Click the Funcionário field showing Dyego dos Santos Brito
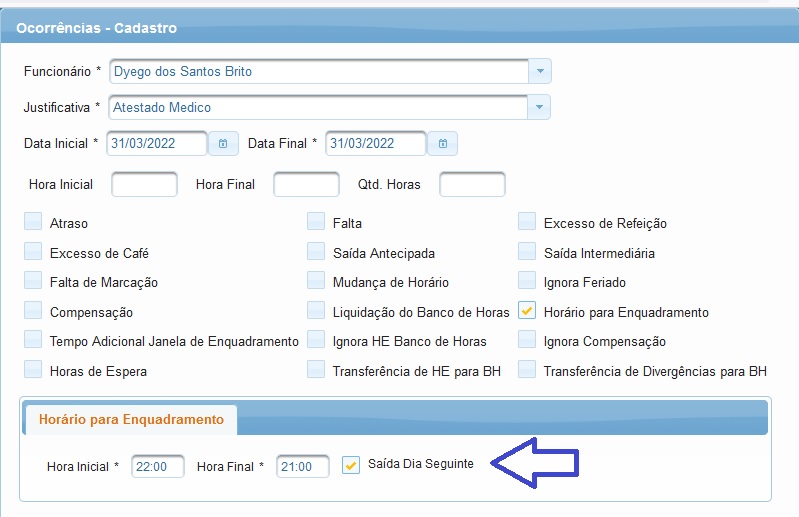The image size is (799, 517). [x=319, y=71]
